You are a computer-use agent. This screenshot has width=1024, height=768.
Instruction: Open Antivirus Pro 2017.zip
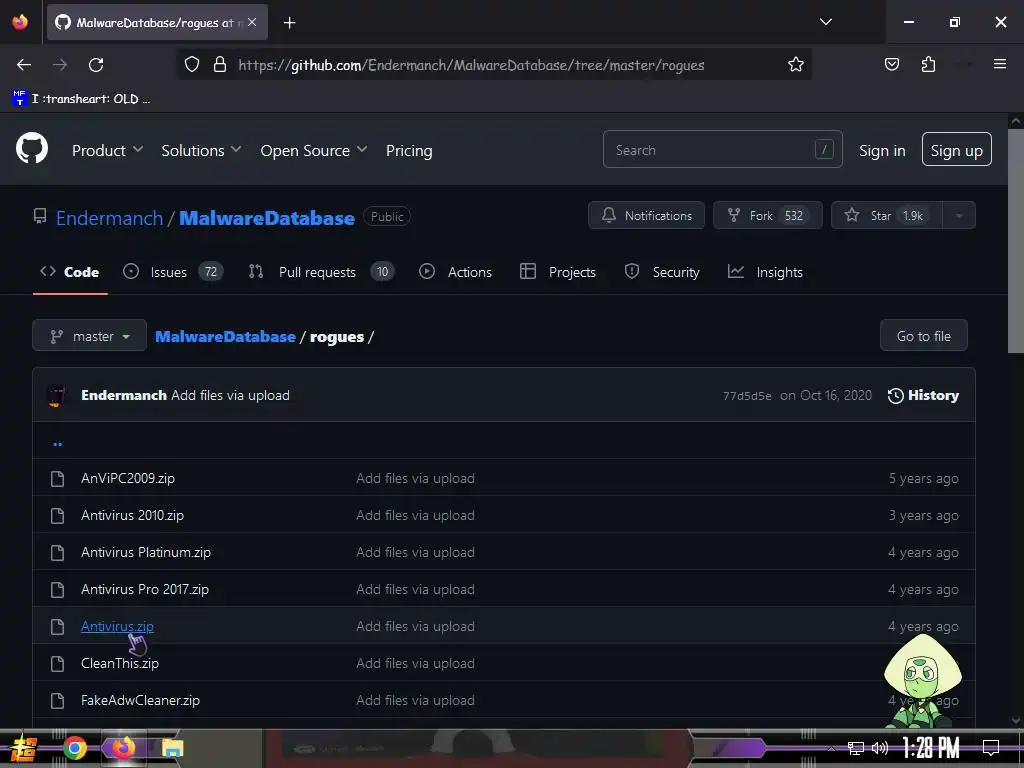point(145,589)
